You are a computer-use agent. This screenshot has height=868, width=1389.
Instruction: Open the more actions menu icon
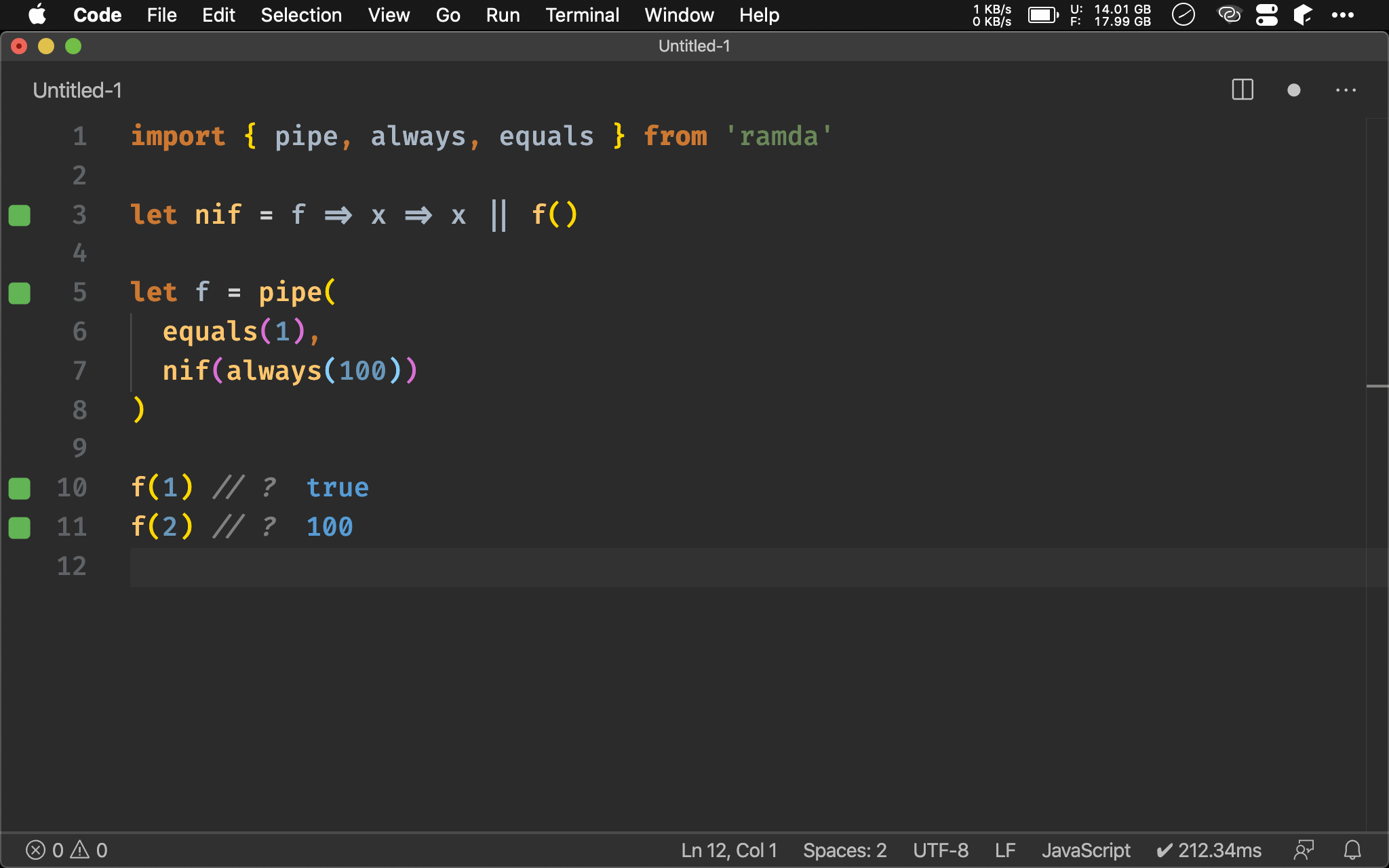pyautogui.click(x=1346, y=90)
